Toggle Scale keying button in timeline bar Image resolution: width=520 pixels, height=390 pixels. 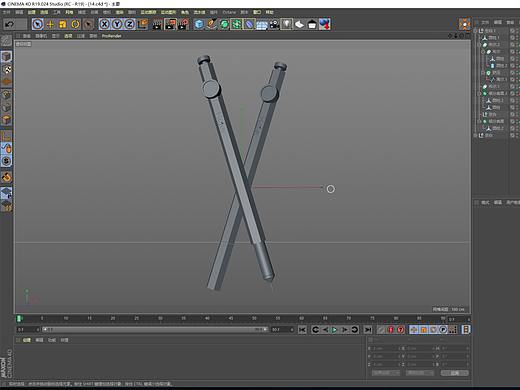click(423, 330)
